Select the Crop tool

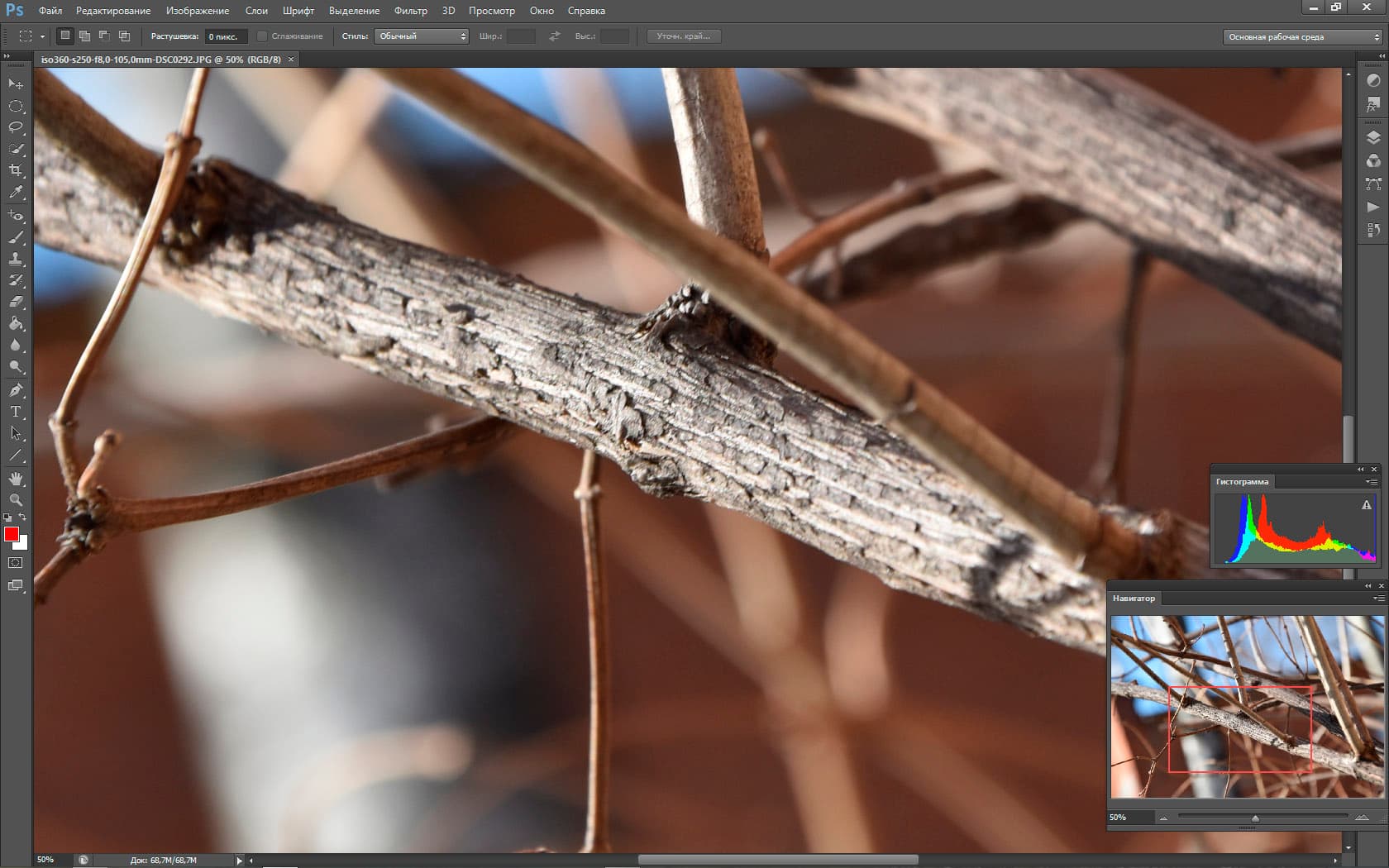pyautogui.click(x=16, y=170)
